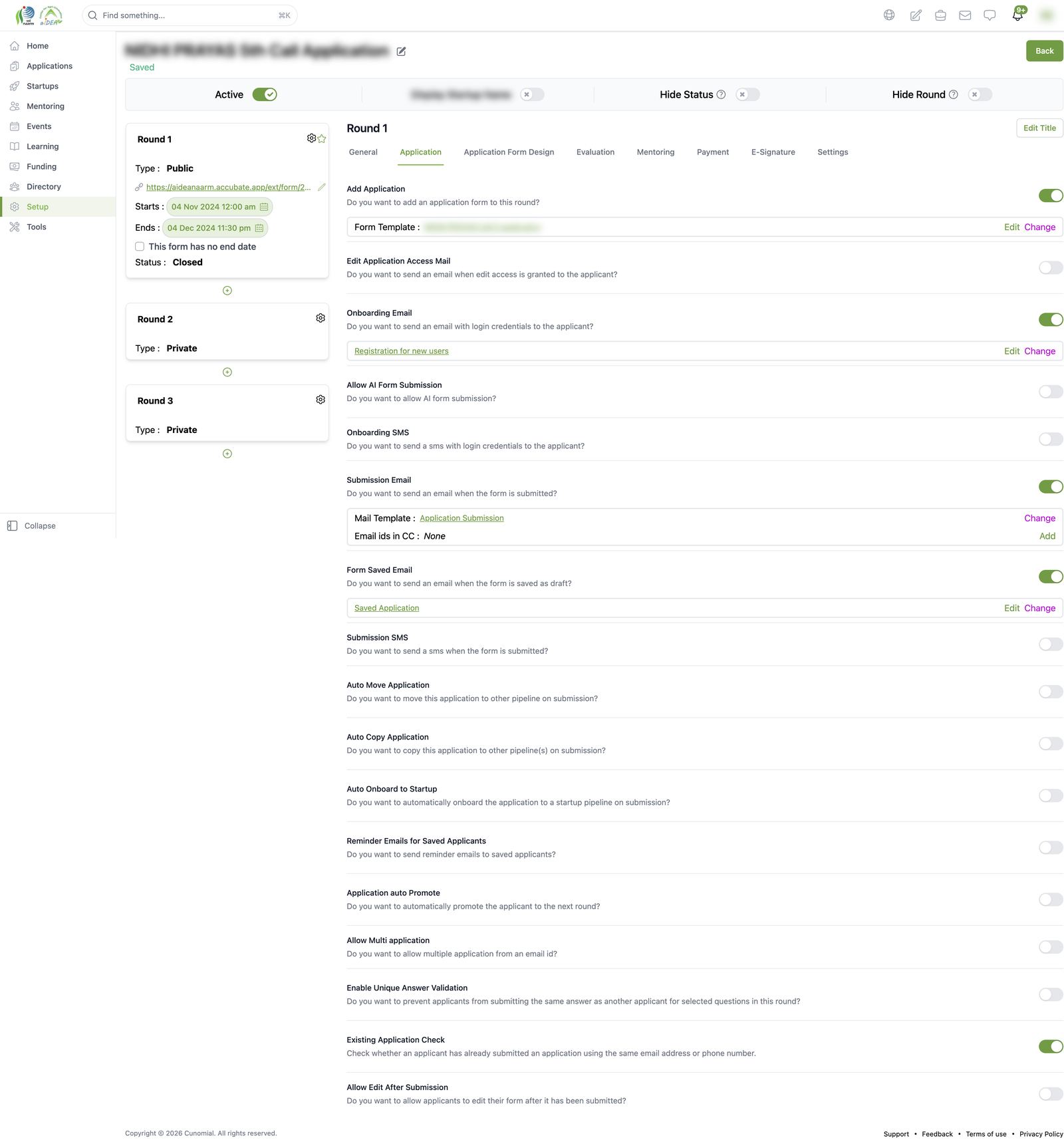This screenshot has width=1064, height=1142.
Task: Click Hide Status help question icon
Action: pyautogui.click(x=721, y=94)
